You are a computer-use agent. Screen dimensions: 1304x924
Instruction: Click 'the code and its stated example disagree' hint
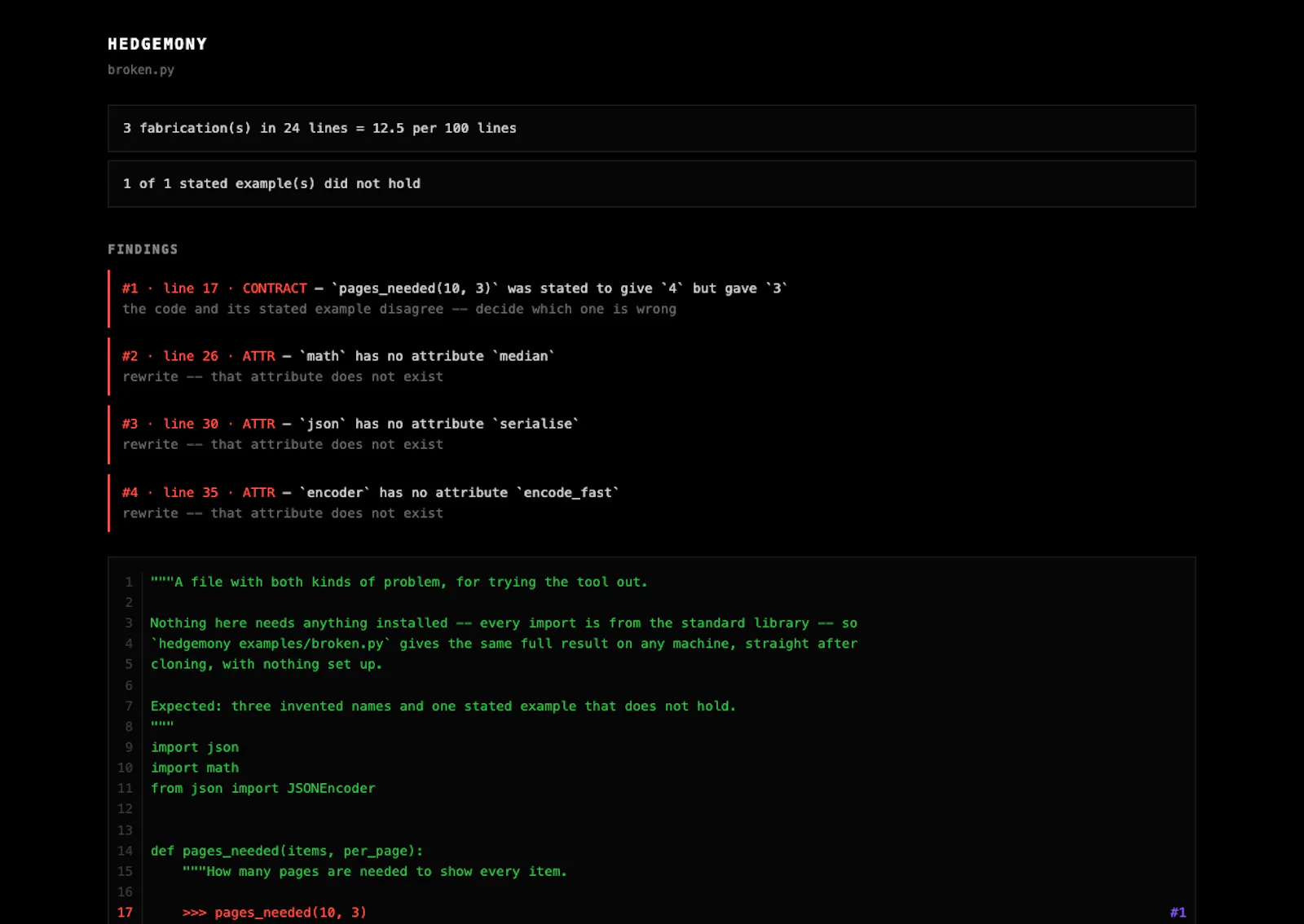[x=399, y=309]
